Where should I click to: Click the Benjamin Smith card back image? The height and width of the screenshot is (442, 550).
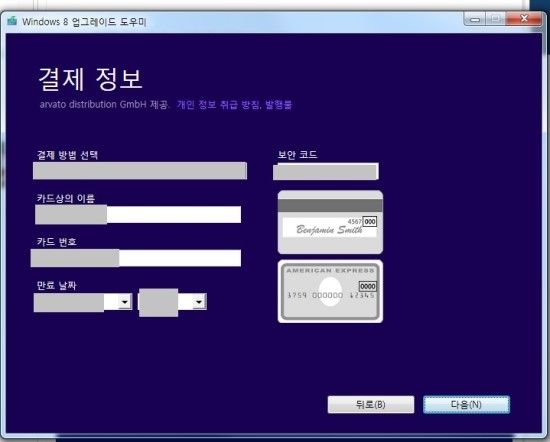click(x=330, y=222)
